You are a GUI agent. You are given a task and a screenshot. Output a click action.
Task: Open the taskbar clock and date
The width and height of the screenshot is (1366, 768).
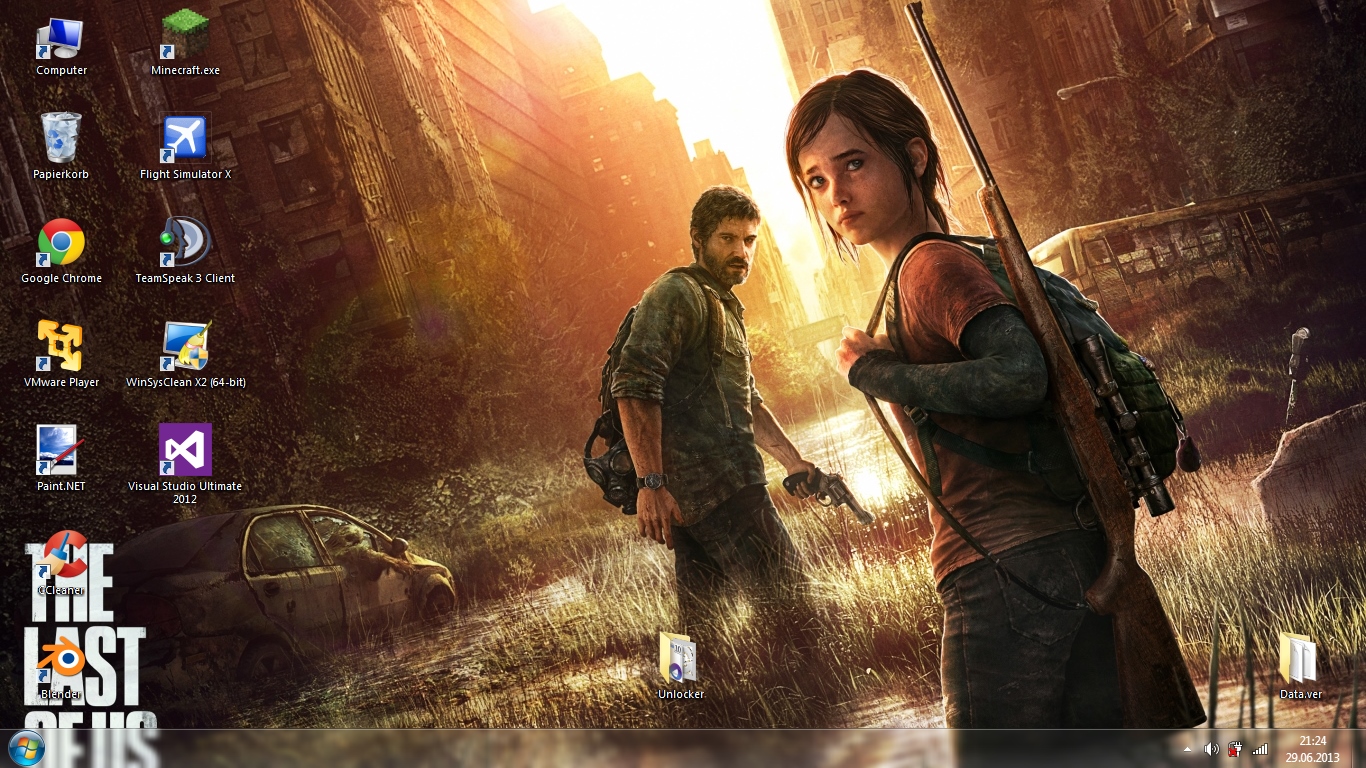(x=1312, y=749)
